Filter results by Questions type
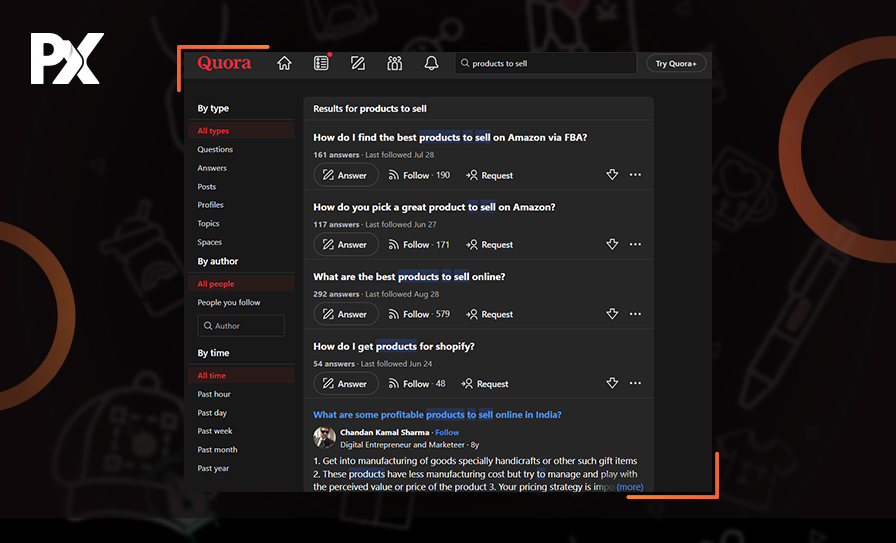The width and height of the screenshot is (896, 543). [x=215, y=150]
